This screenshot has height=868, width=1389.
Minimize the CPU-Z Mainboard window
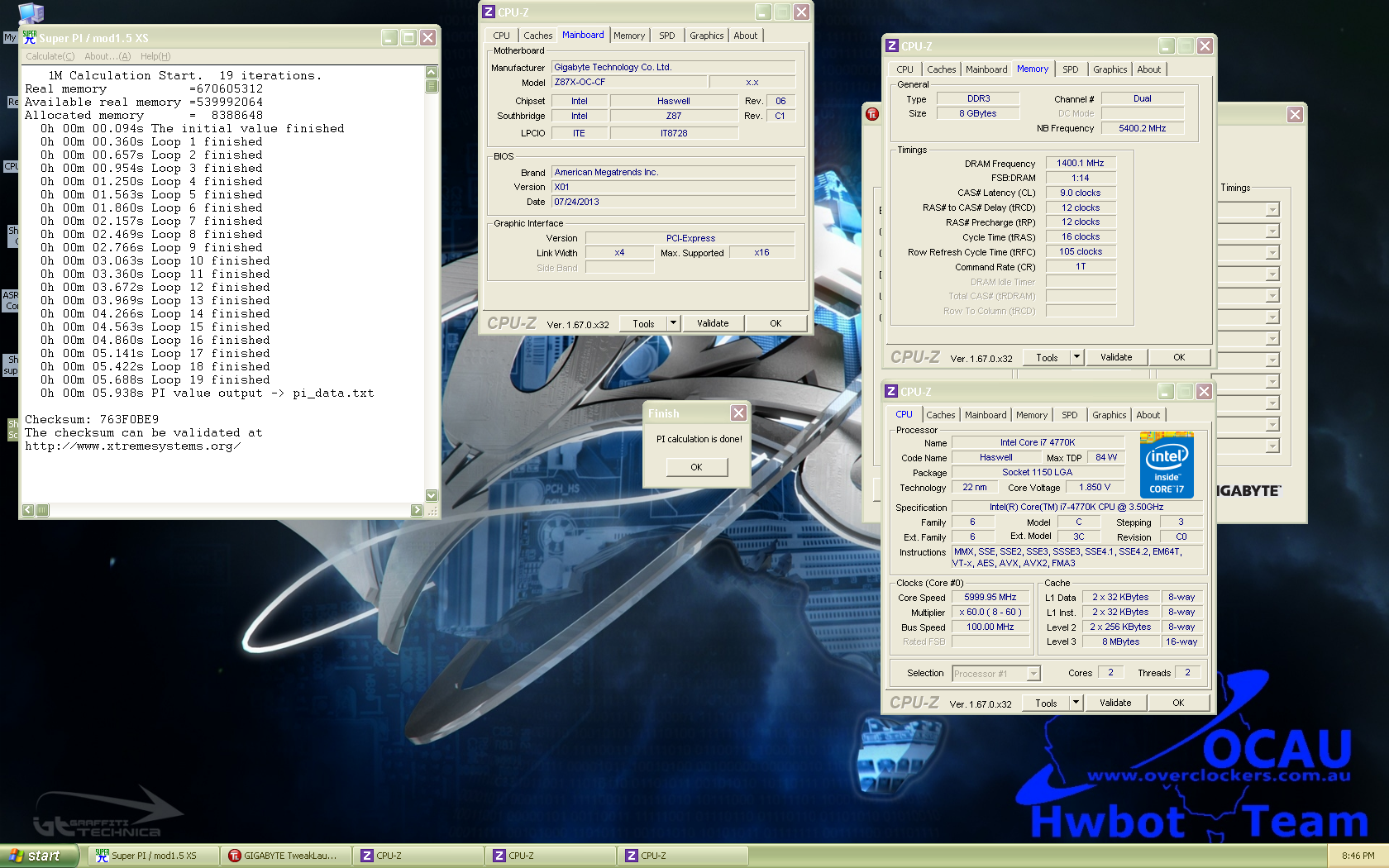click(x=763, y=12)
